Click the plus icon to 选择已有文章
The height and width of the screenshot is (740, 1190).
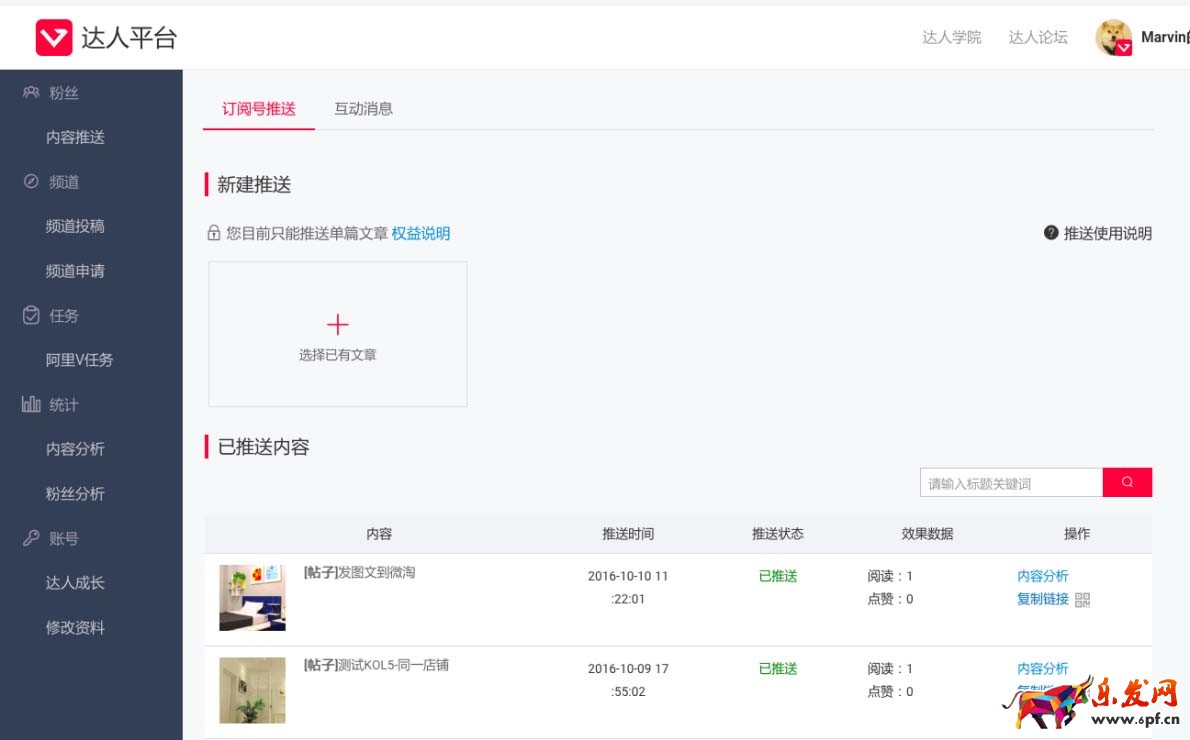337,323
